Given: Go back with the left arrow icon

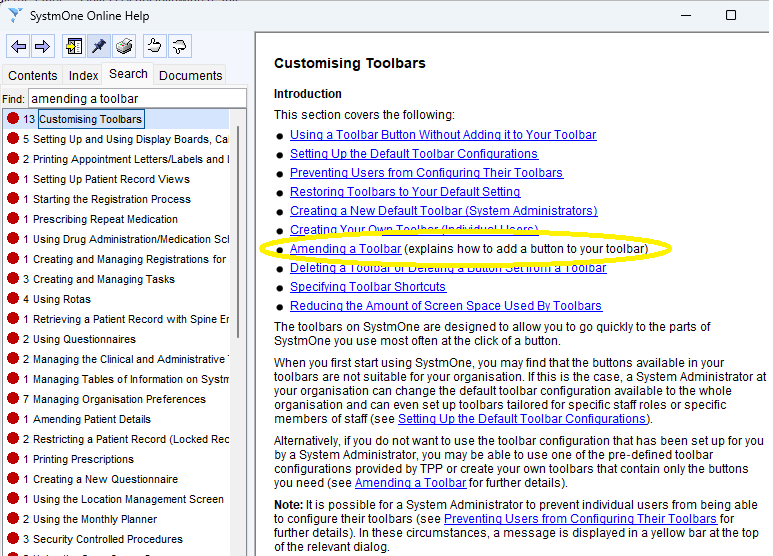Looking at the screenshot, I should 18,47.
